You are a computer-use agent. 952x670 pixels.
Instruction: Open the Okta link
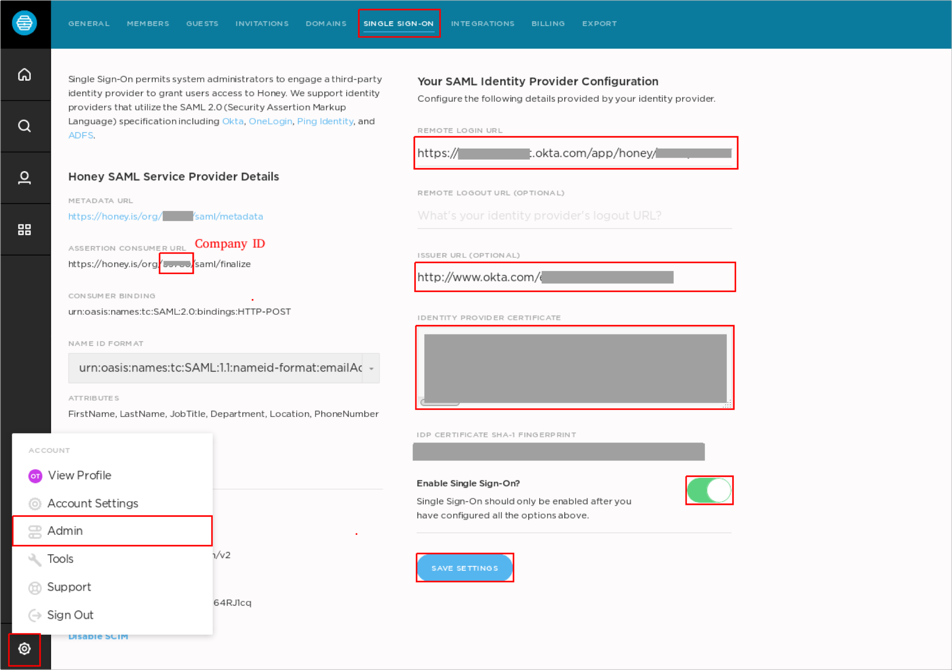[x=232, y=121]
